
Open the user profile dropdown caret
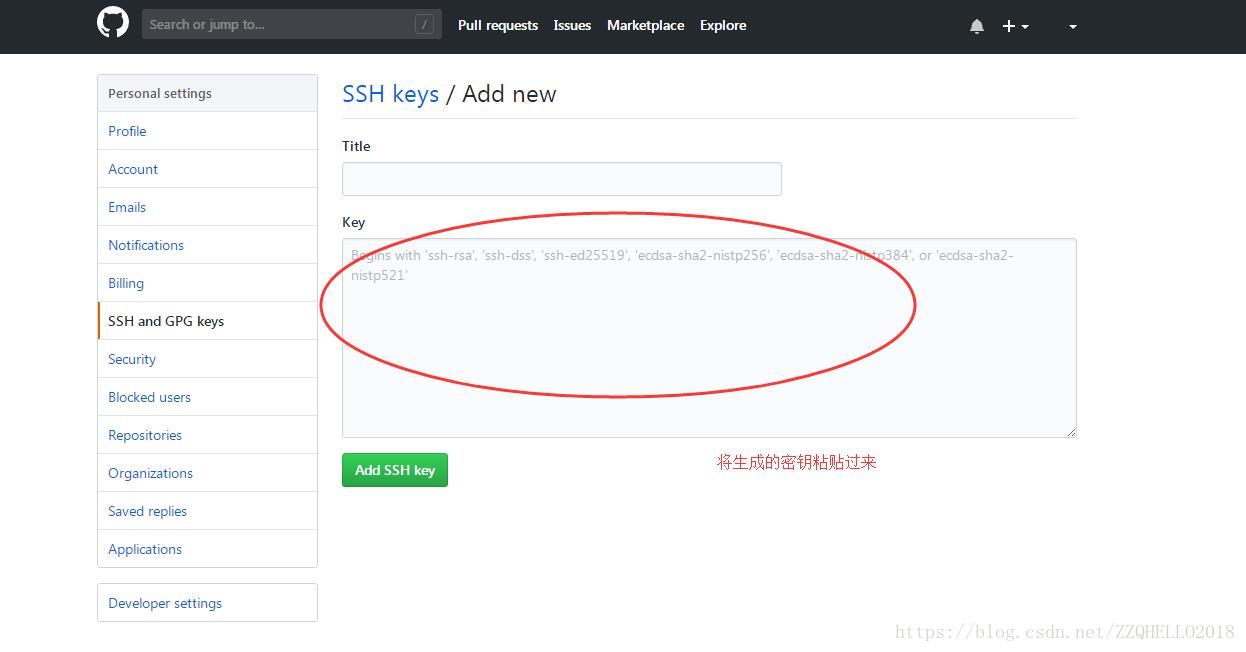click(x=1072, y=27)
